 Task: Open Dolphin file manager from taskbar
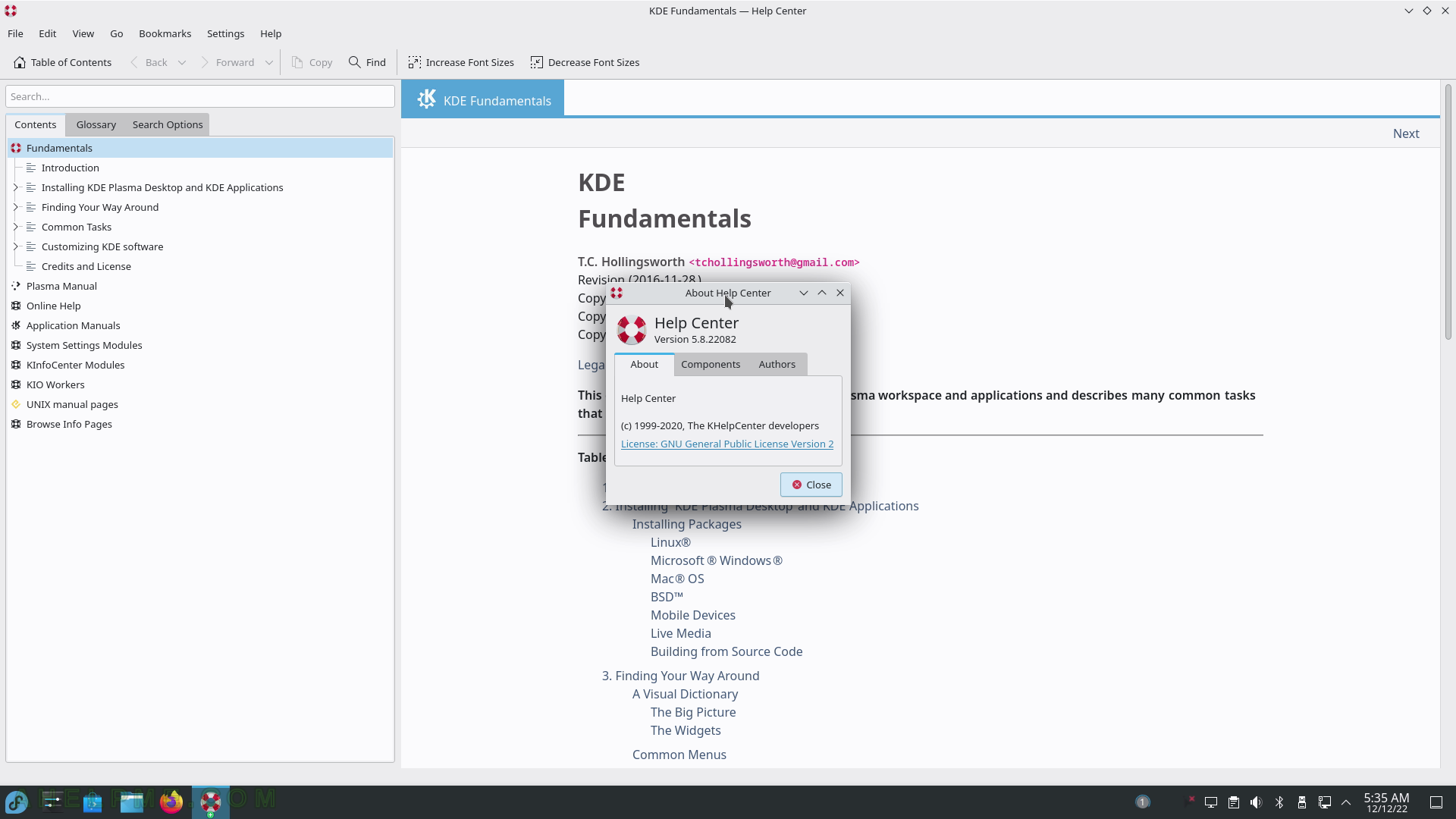tap(131, 802)
